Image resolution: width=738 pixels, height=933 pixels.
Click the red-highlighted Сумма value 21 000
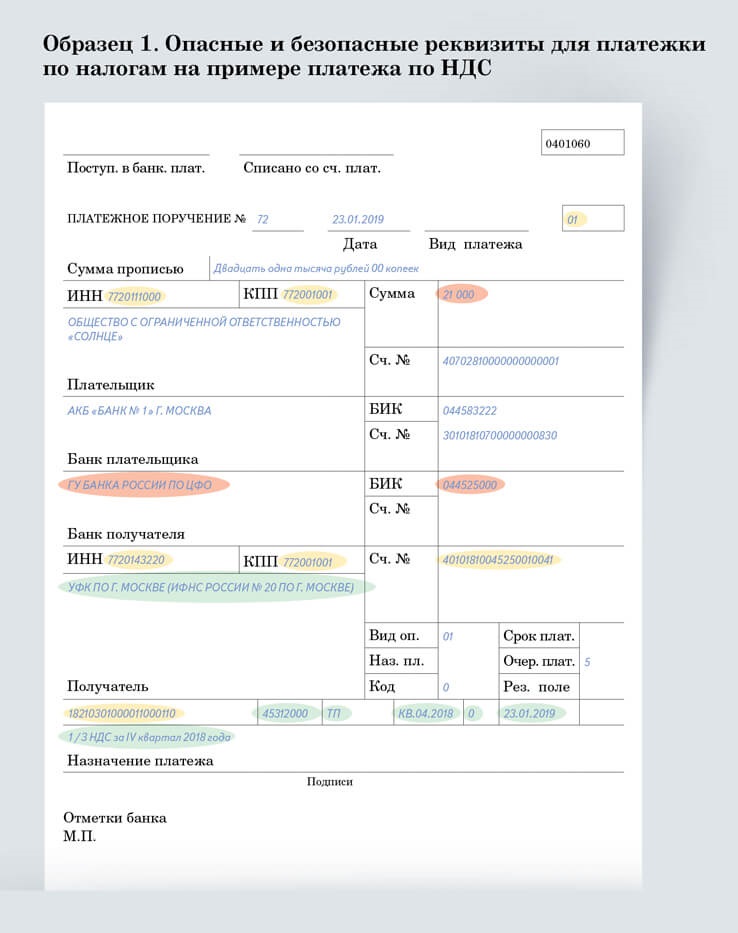coord(459,294)
